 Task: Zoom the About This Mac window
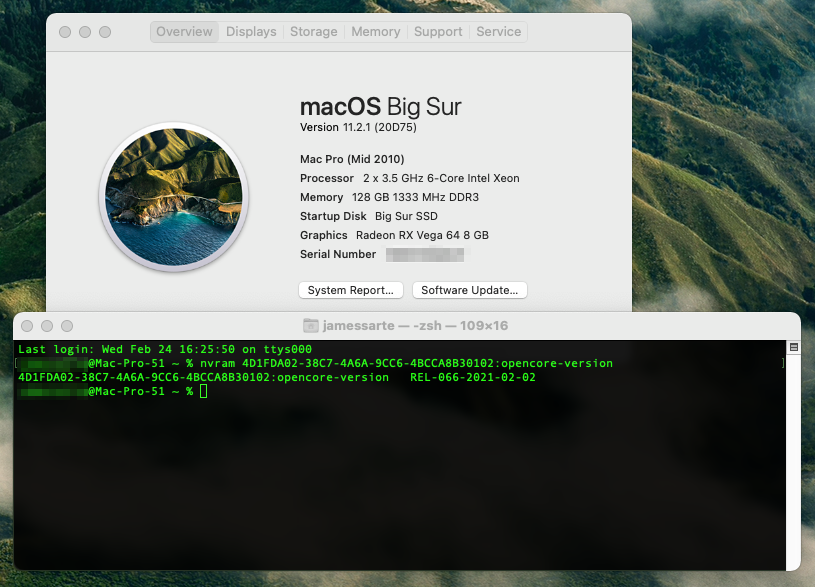pos(105,32)
